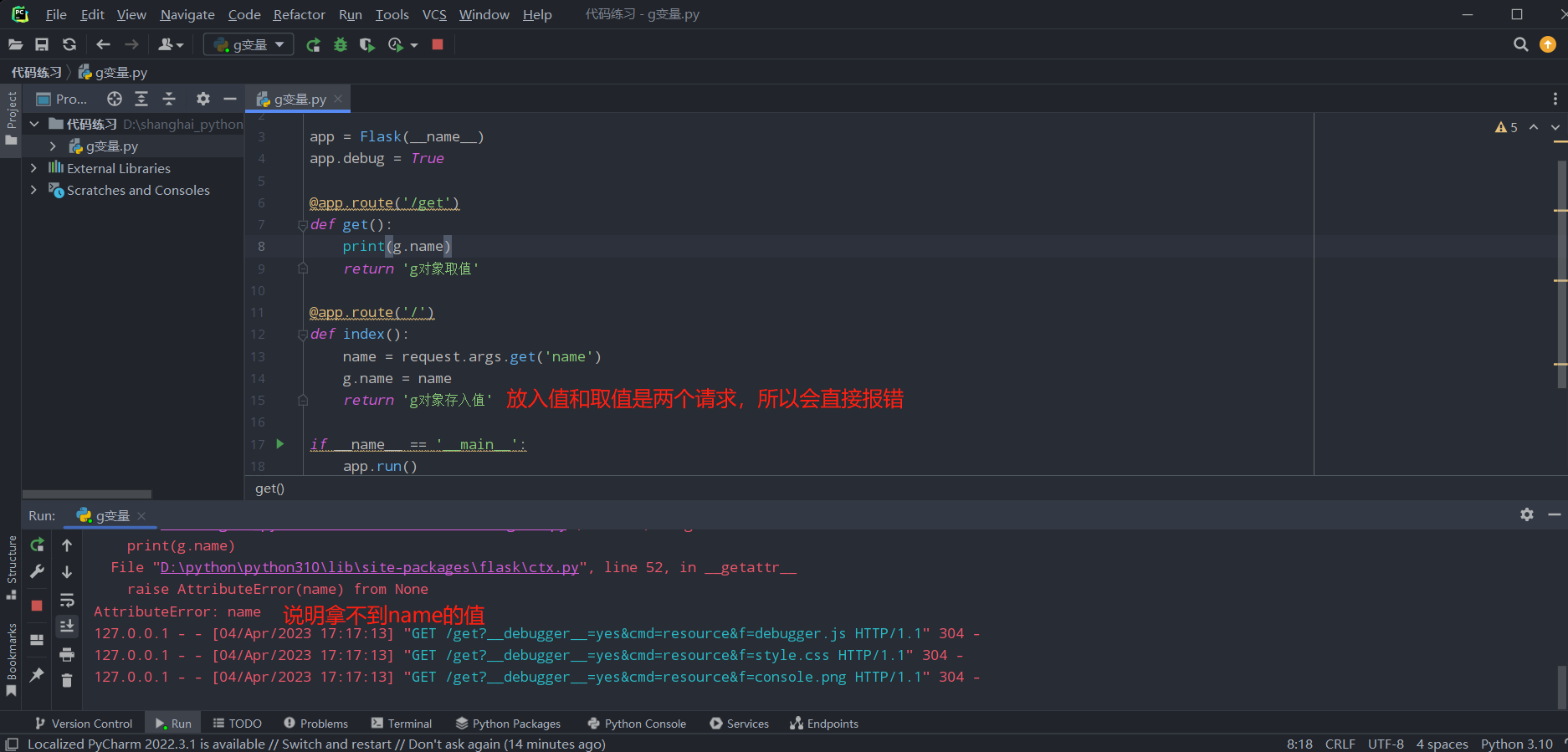Open the Navigate menu
This screenshot has width=1568, height=752.
pyautogui.click(x=187, y=14)
